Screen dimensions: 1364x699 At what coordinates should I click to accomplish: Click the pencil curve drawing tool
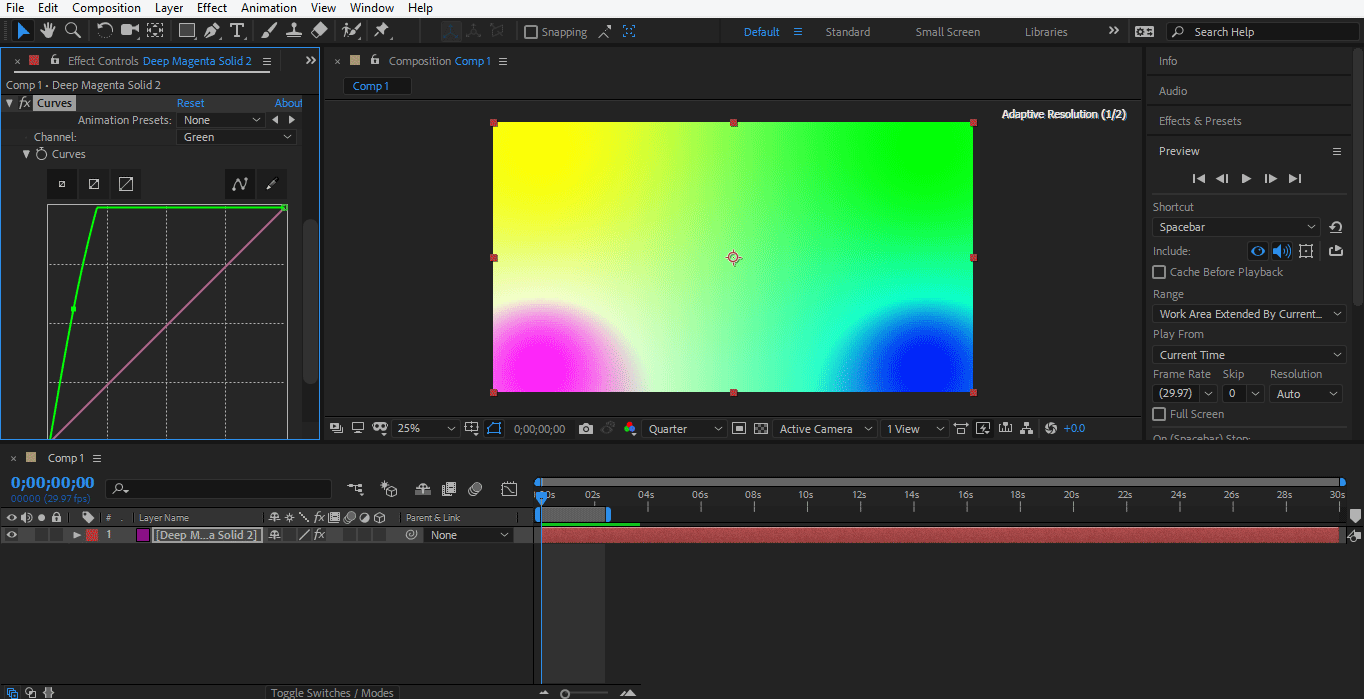[x=270, y=184]
